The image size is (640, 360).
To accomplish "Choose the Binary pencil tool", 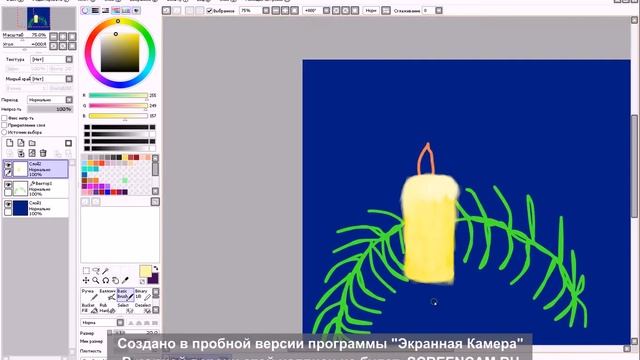I will [x=143, y=294].
